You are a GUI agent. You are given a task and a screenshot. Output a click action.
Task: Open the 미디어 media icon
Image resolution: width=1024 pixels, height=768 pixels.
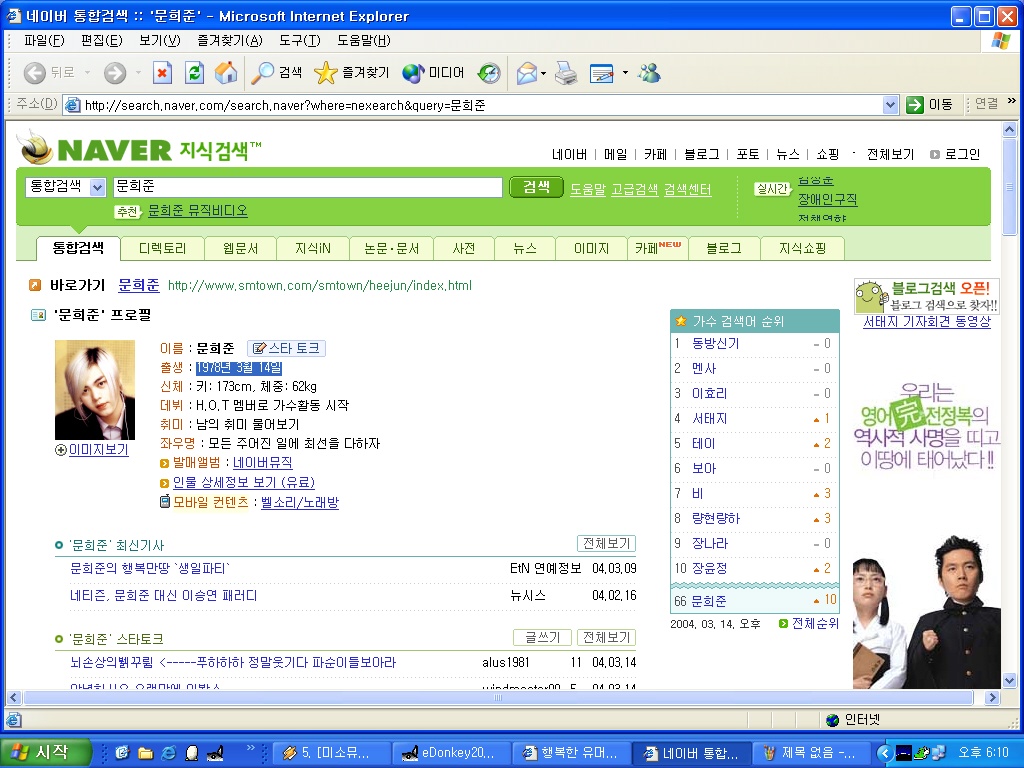(433, 72)
